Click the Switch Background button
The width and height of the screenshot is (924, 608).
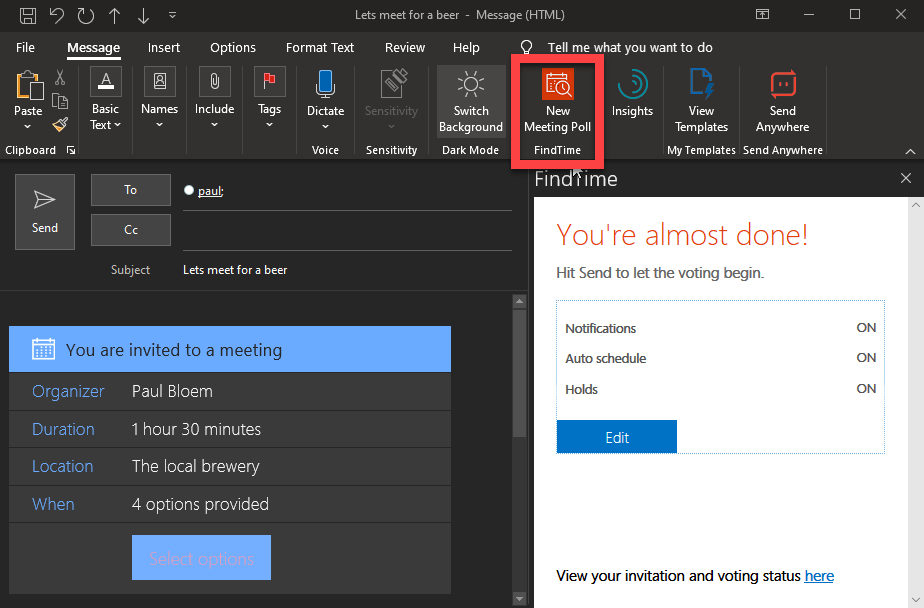[471, 102]
